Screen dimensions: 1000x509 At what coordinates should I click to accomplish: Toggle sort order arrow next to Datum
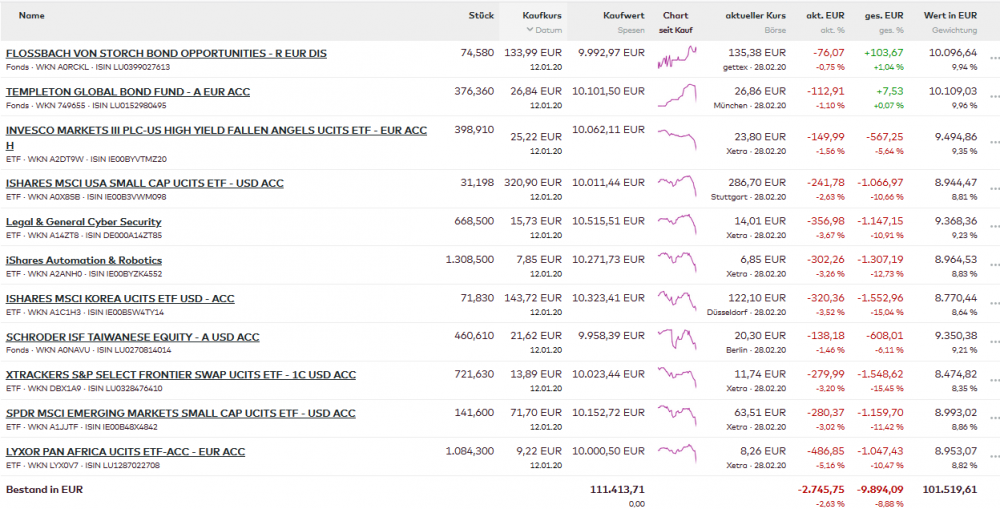click(530, 30)
